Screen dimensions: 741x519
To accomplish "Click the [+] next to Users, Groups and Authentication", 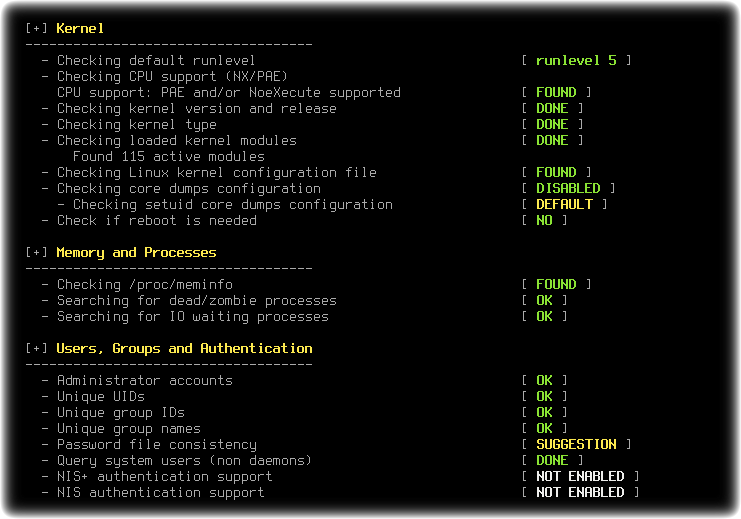I will pos(36,348).
